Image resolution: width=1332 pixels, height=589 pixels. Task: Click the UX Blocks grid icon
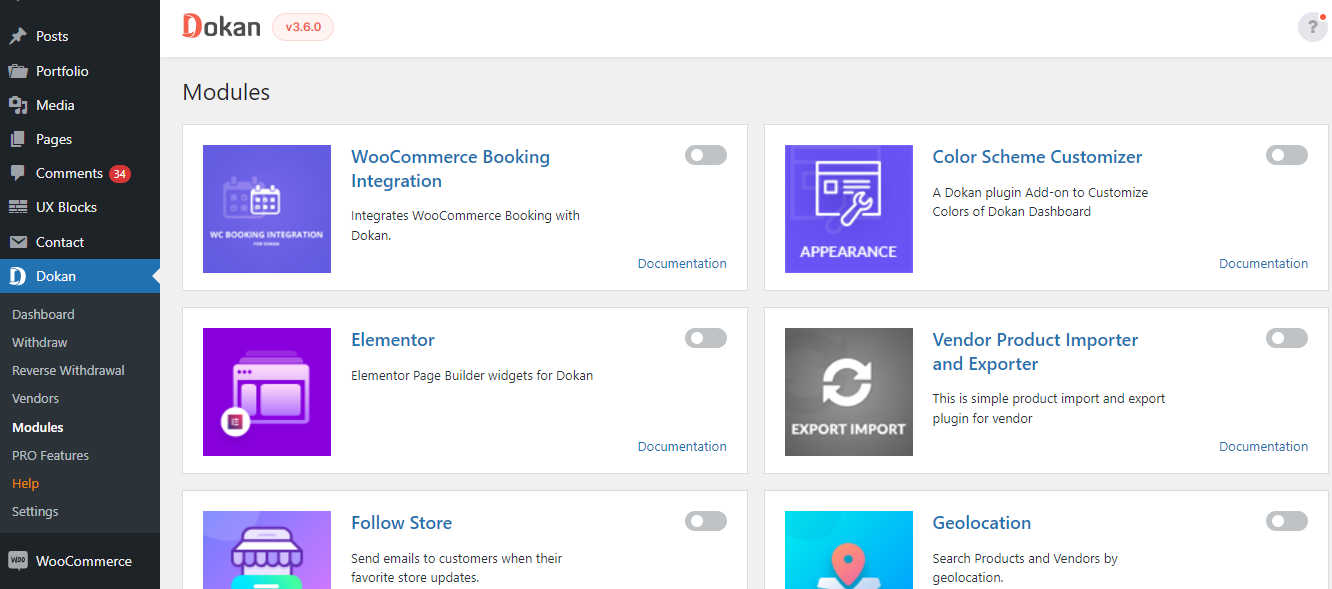[x=18, y=207]
